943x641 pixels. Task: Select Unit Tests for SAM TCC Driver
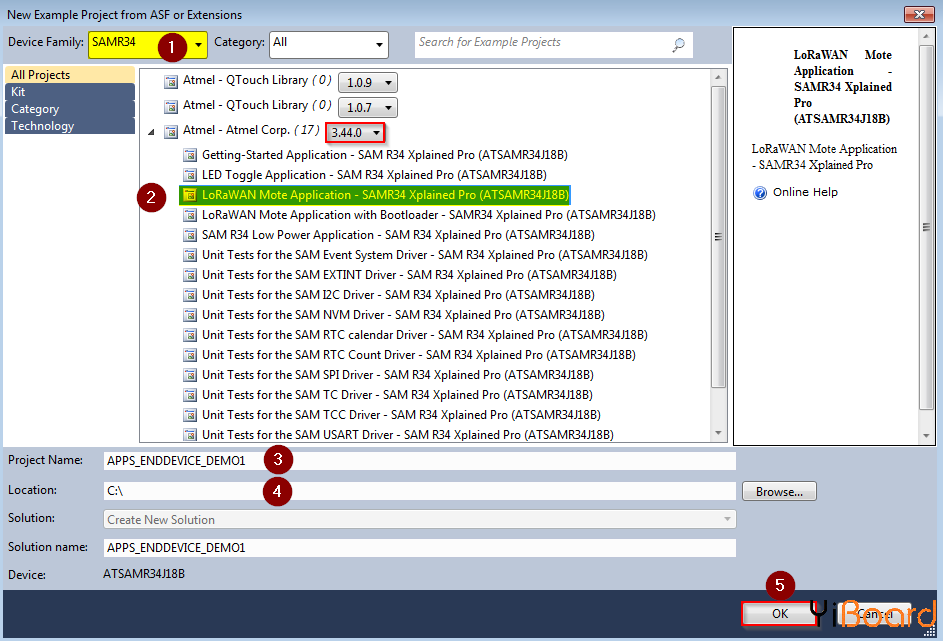[401, 415]
